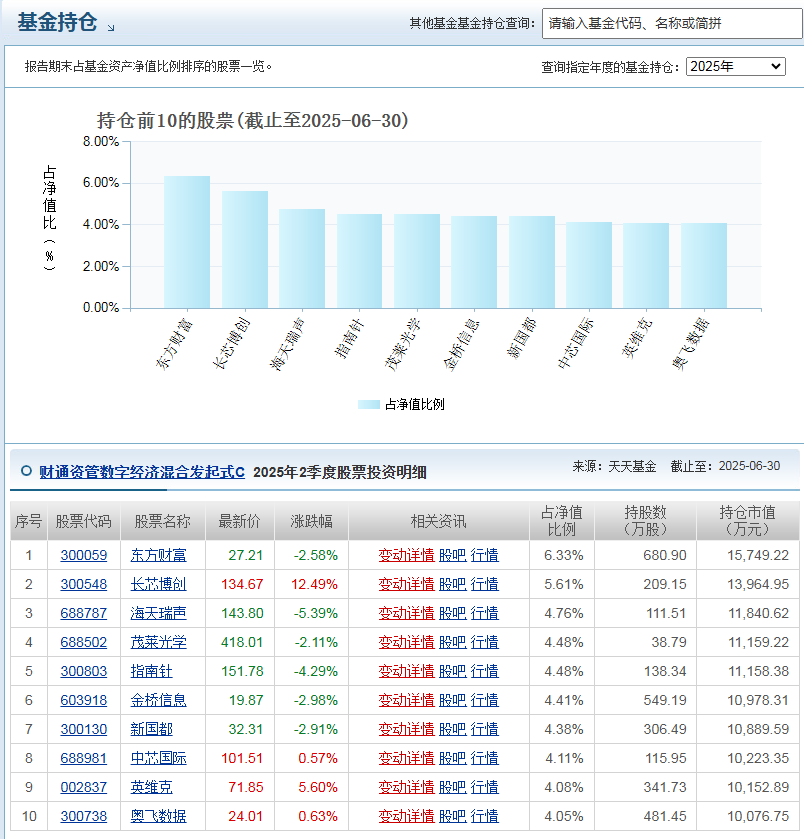Screen dimensions: 804x839
Task: Click the 来源：天天基金 source text
Action: [614, 466]
